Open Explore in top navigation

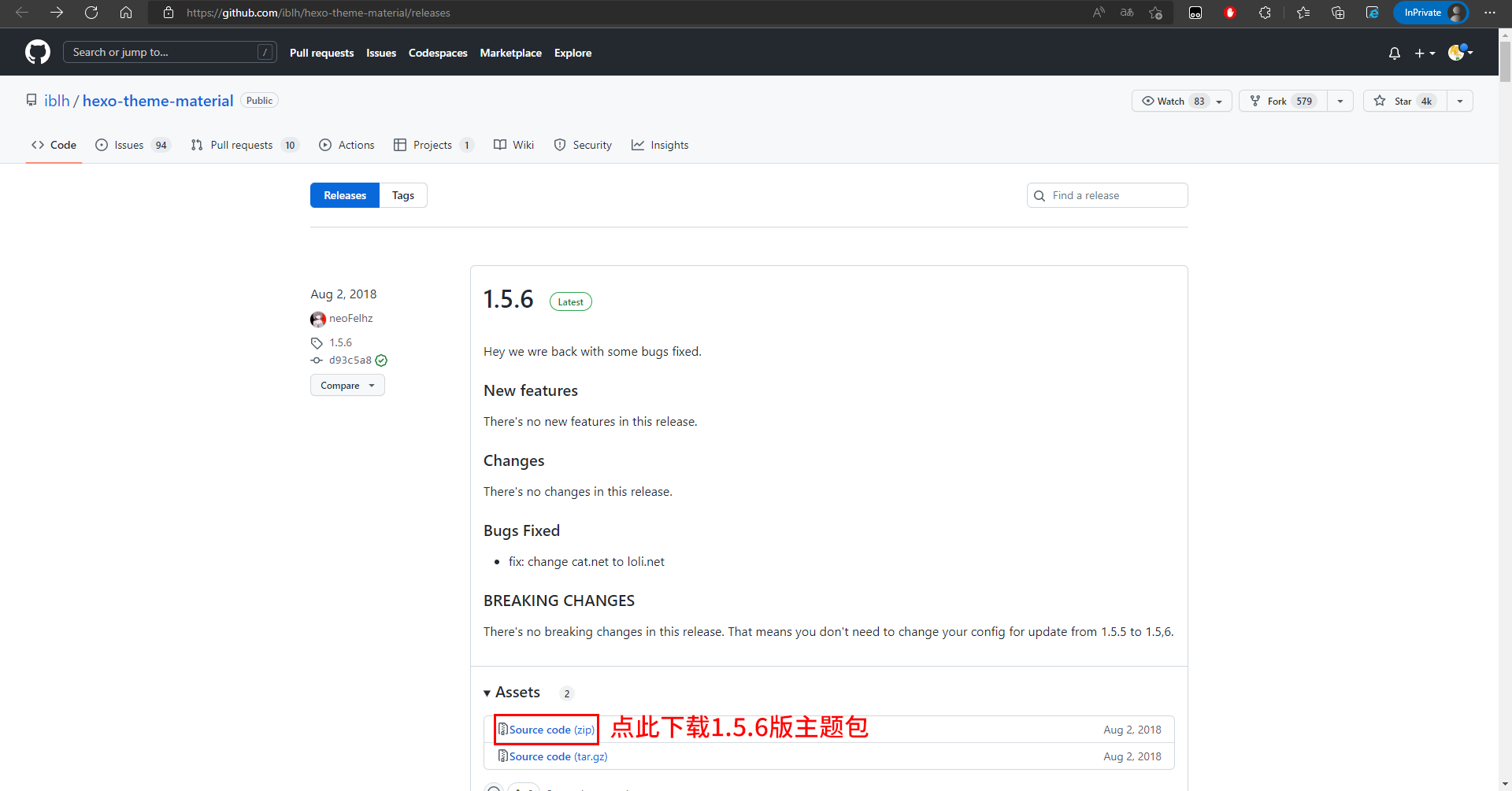573,53
